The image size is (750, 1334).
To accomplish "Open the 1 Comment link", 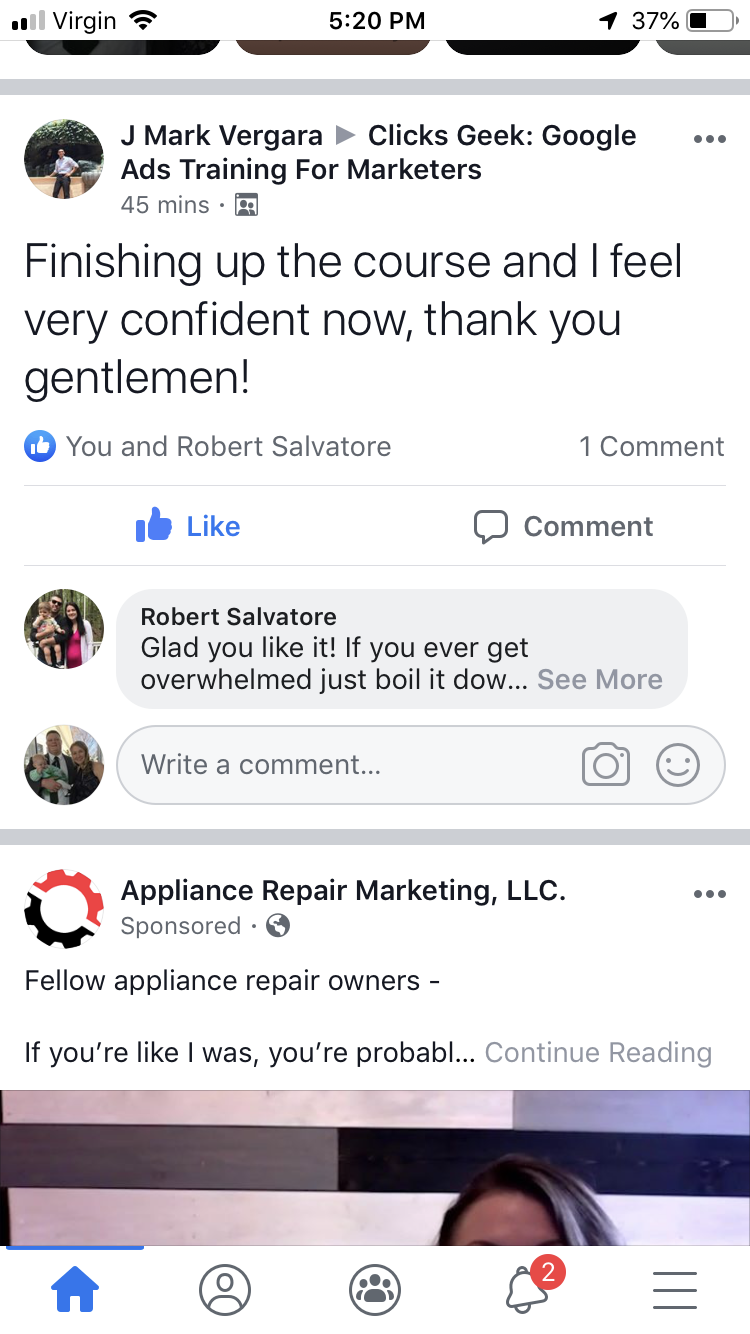I will (652, 446).
